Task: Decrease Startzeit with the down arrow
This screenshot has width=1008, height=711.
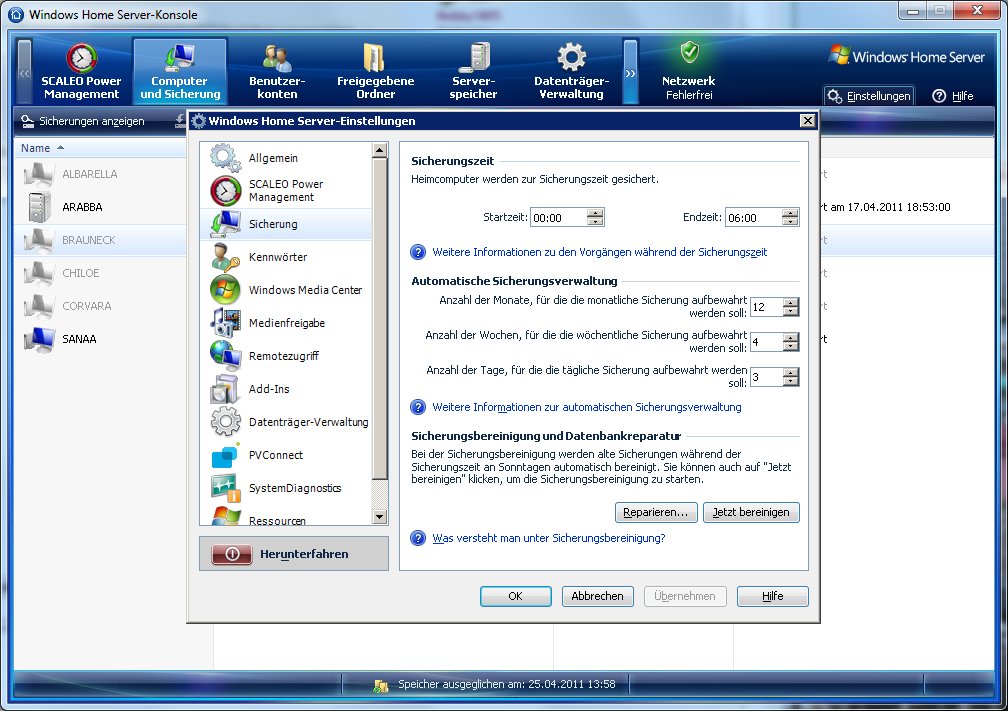Action: pyautogui.click(x=595, y=222)
